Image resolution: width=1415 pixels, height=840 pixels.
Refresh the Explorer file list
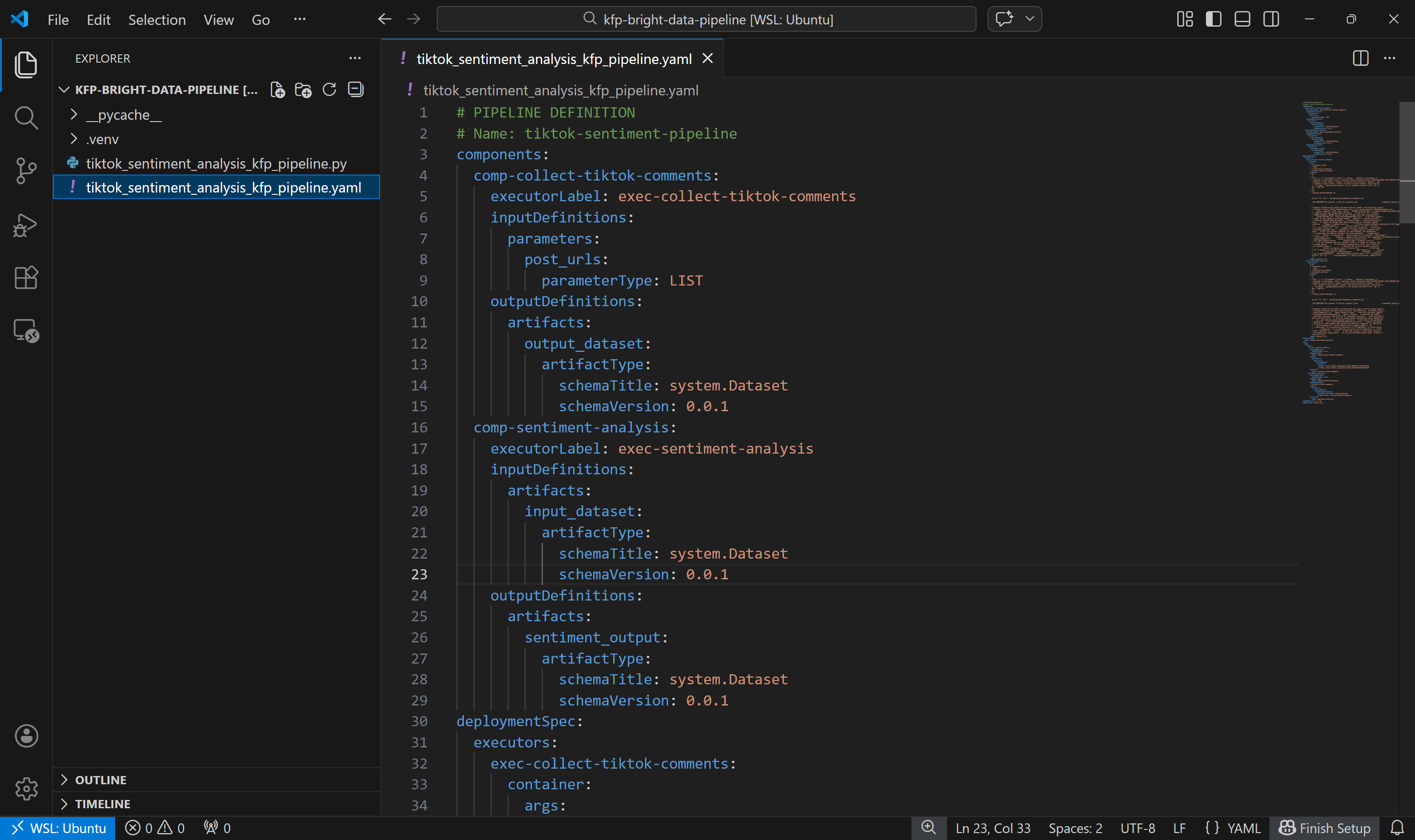[329, 89]
